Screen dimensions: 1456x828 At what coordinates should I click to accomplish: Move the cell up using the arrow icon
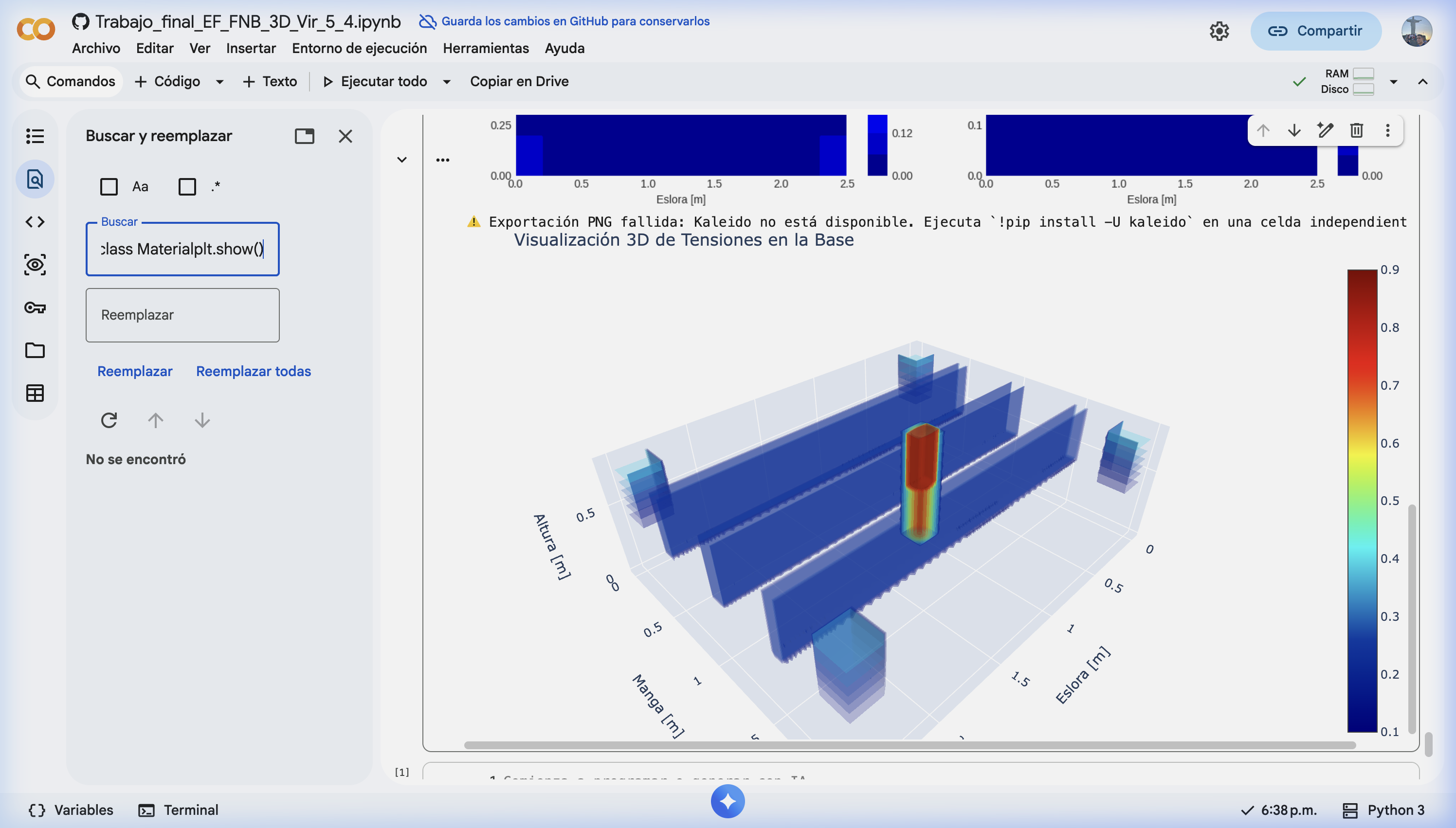1263,130
